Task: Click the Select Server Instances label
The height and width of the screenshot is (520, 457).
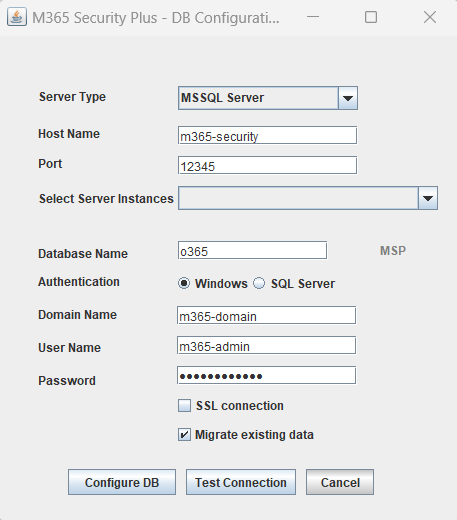Action: click(106, 199)
